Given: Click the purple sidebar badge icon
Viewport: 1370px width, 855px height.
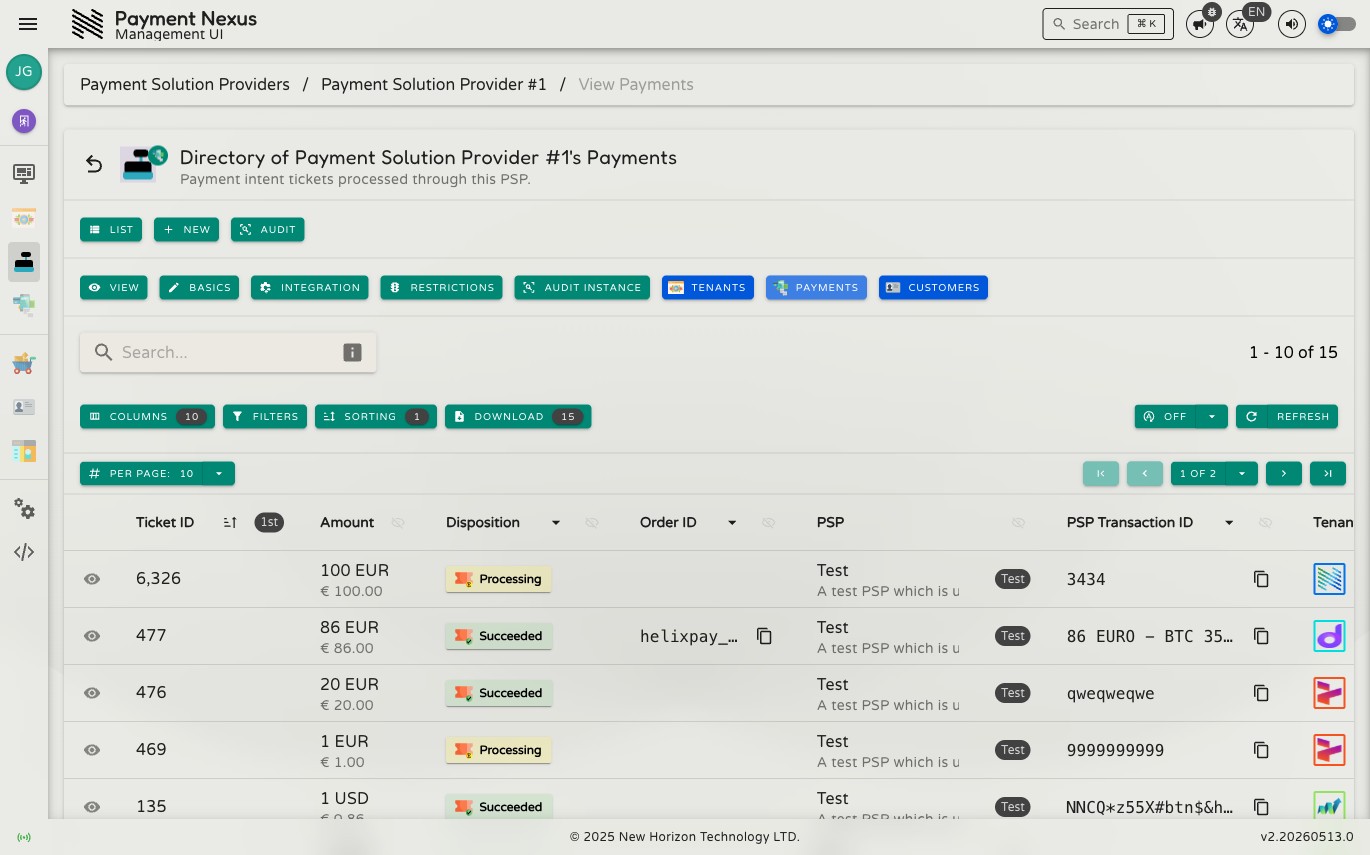Looking at the screenshot, I should (x=24, y=121).
